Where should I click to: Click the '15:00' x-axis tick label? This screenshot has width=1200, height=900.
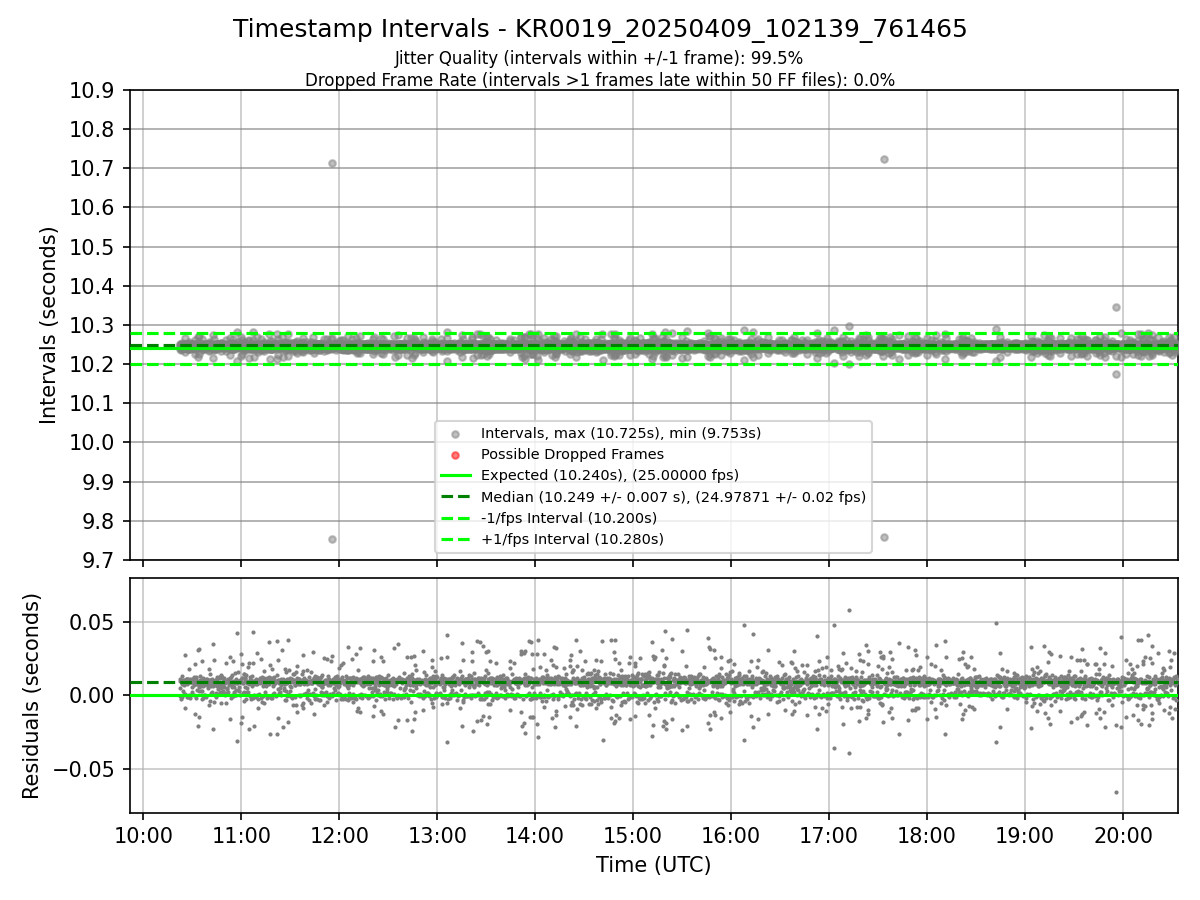pyautogui.click(x=633, y=835)
